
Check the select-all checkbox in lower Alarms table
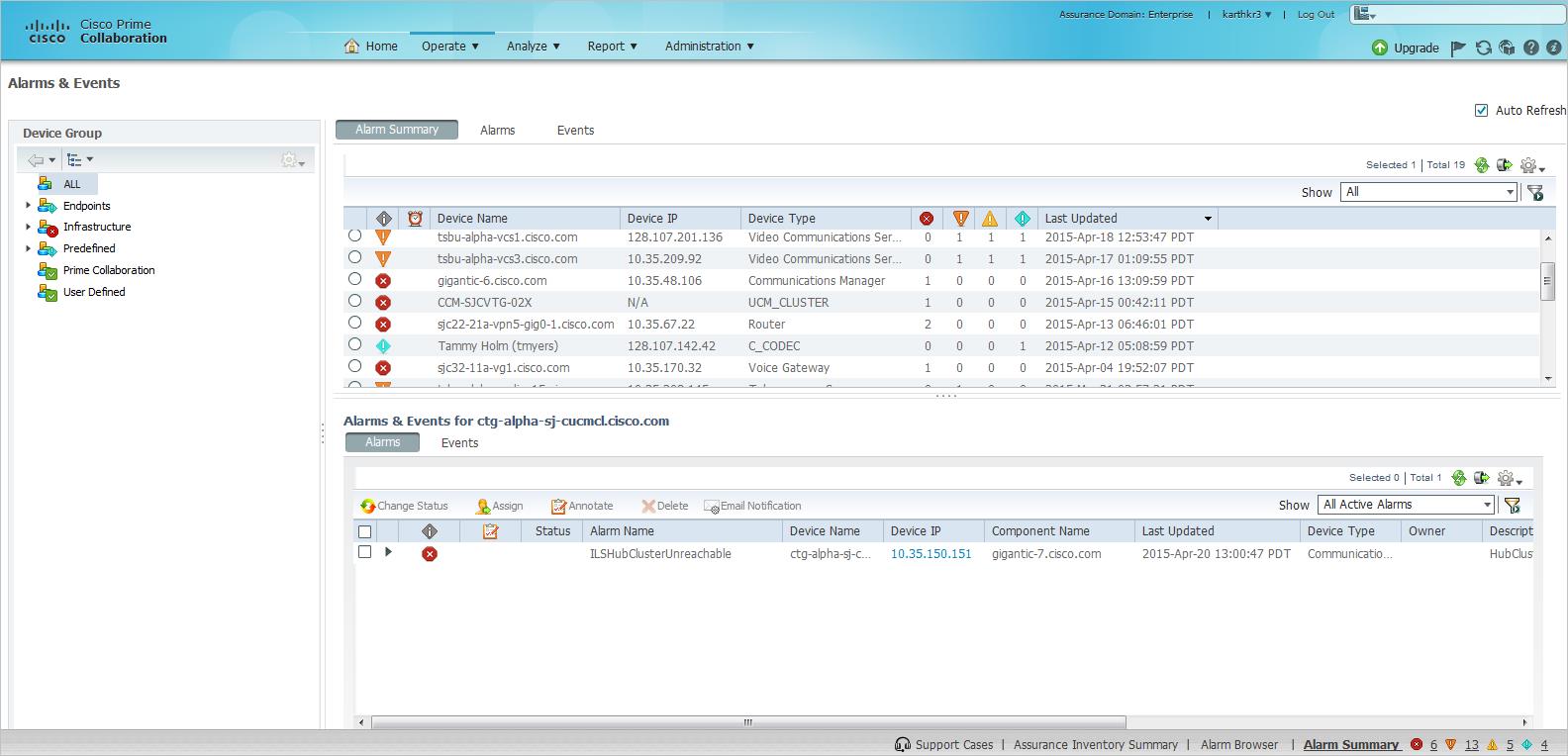[364, 531]
